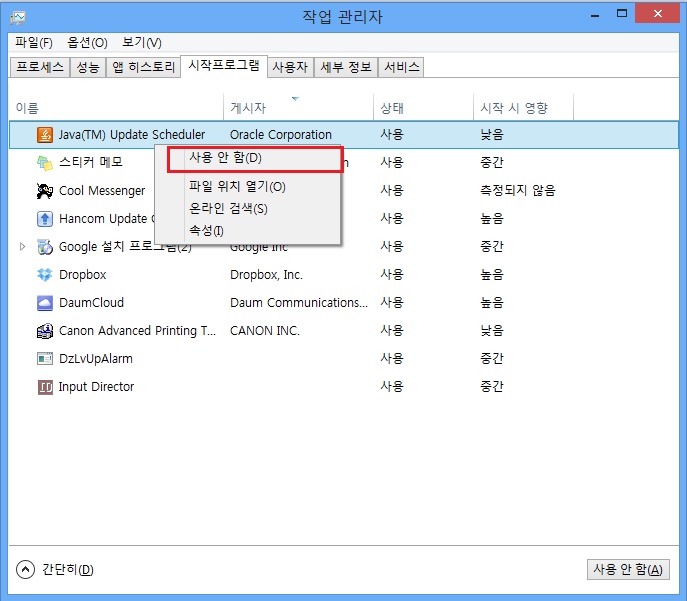The image size is (687, 601).
Task: Open the 파일(F) menu
Action: click(x=34, y=42)
